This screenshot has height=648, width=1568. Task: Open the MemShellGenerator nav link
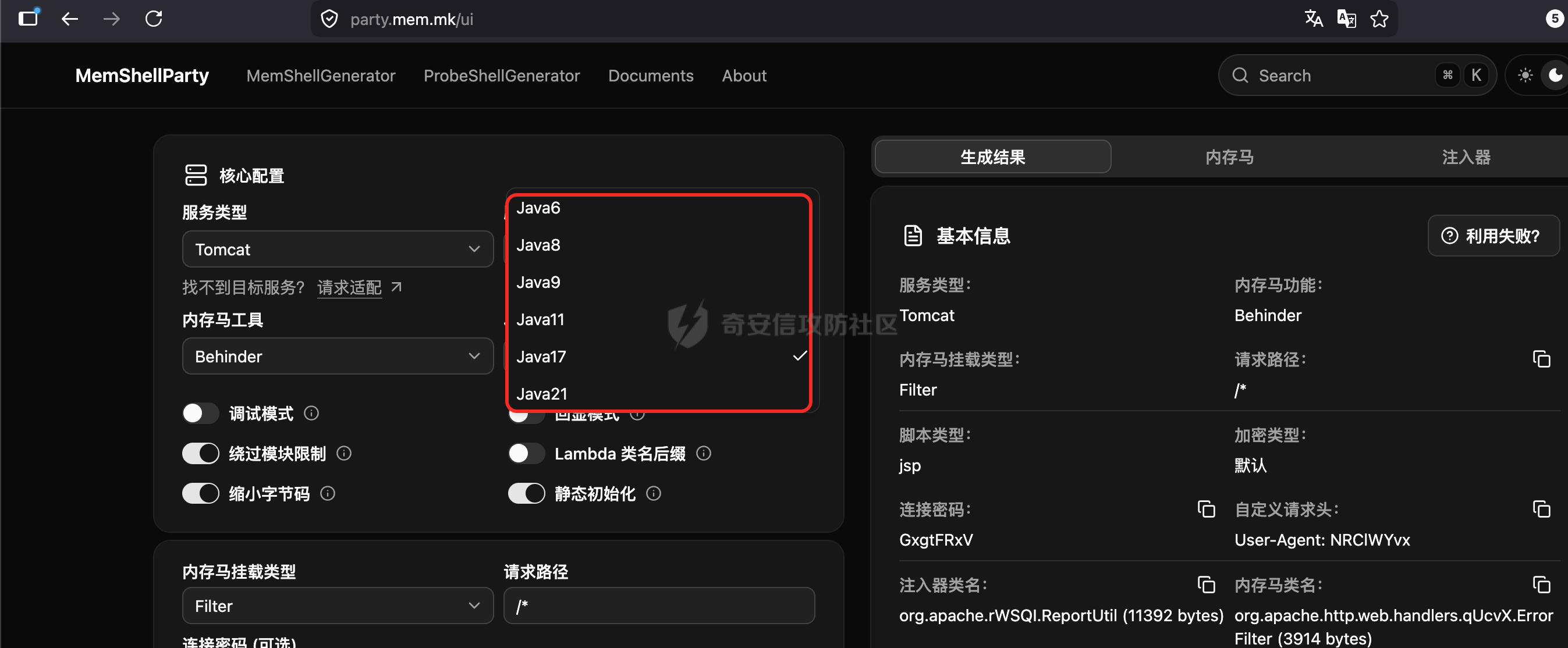click(x=321, y=76)
